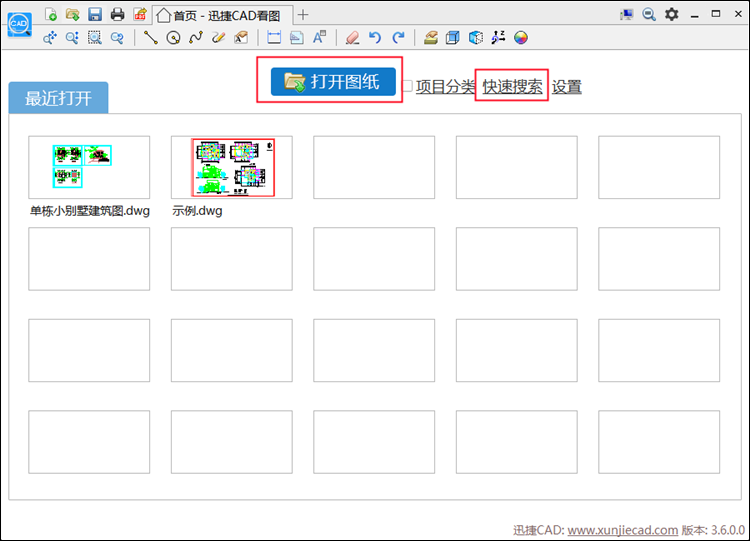Open the 首页 - 迅捷CAD看图 tab

[x=222, y=15]
